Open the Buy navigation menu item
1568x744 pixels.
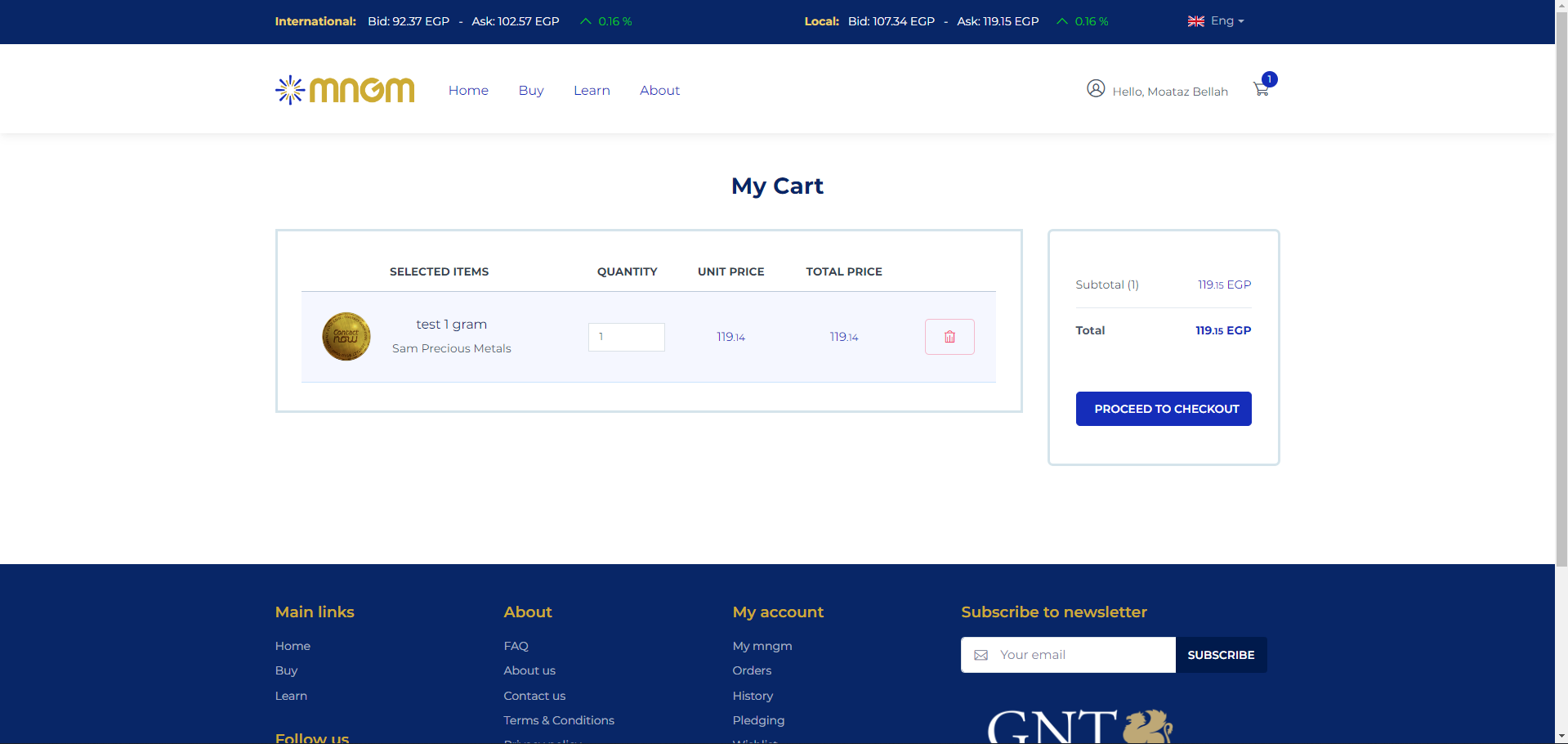point(531,91)
